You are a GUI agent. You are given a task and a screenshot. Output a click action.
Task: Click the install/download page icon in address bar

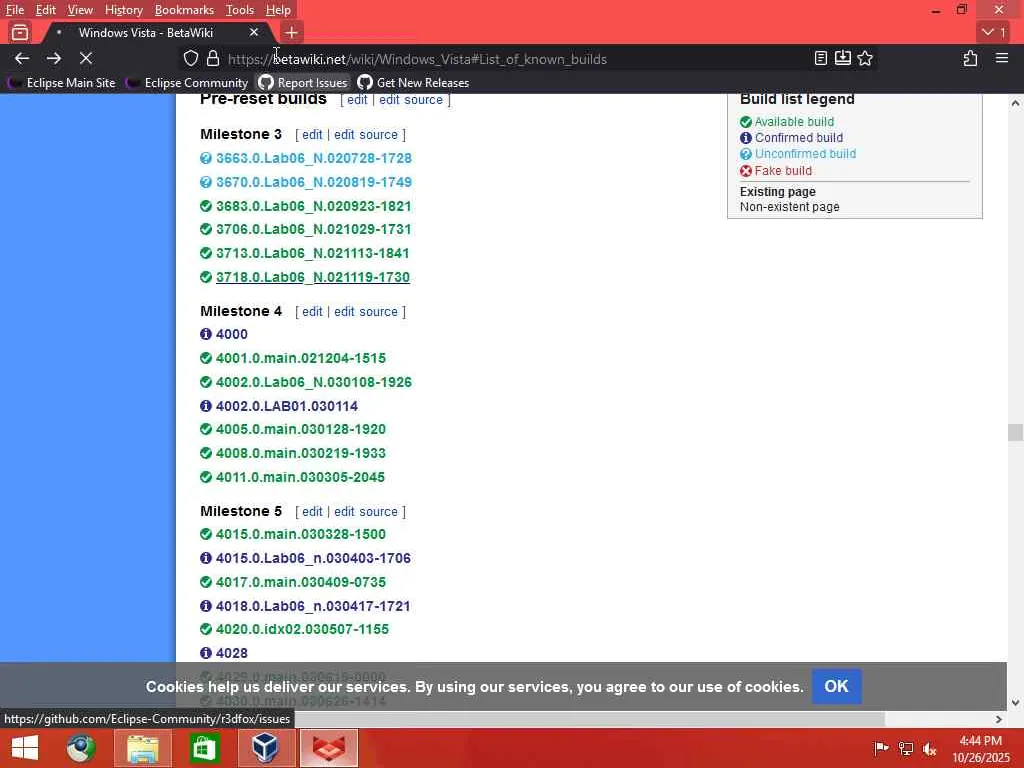842,59
